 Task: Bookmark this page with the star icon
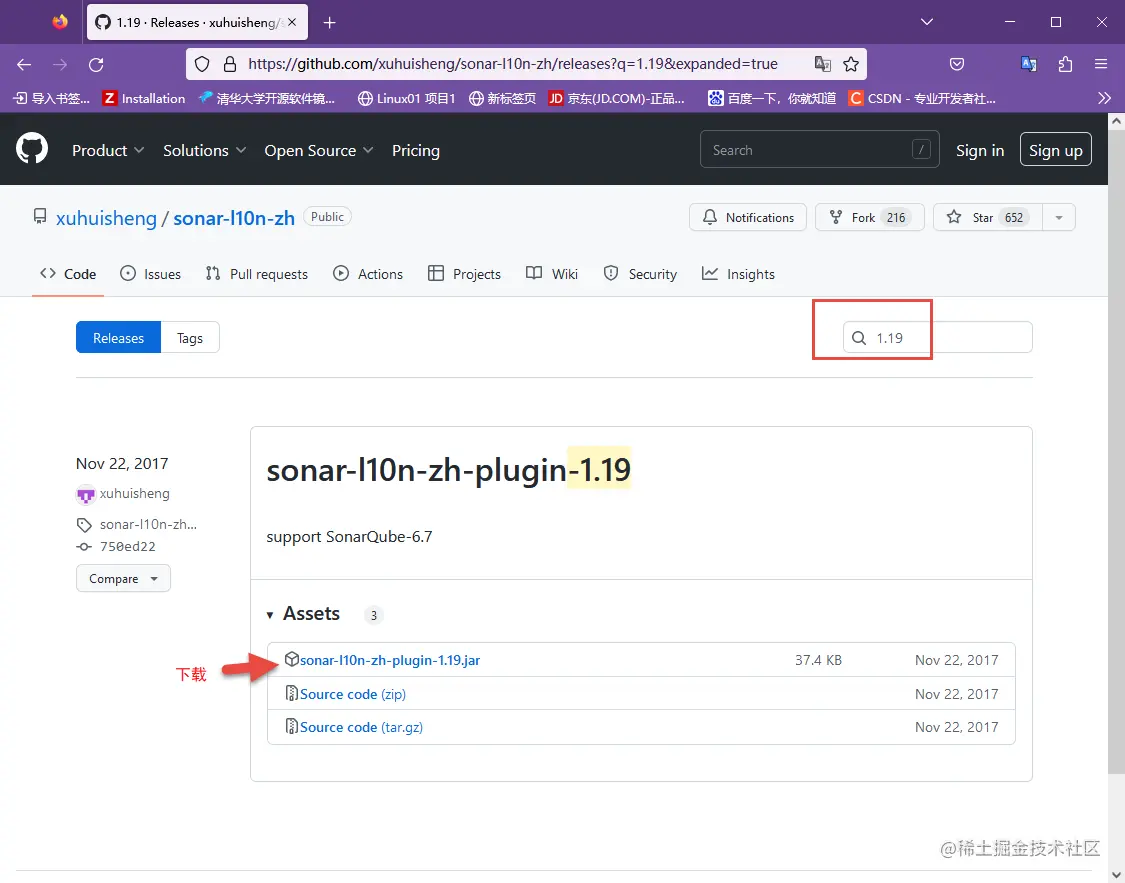click(x=851, y=64)
